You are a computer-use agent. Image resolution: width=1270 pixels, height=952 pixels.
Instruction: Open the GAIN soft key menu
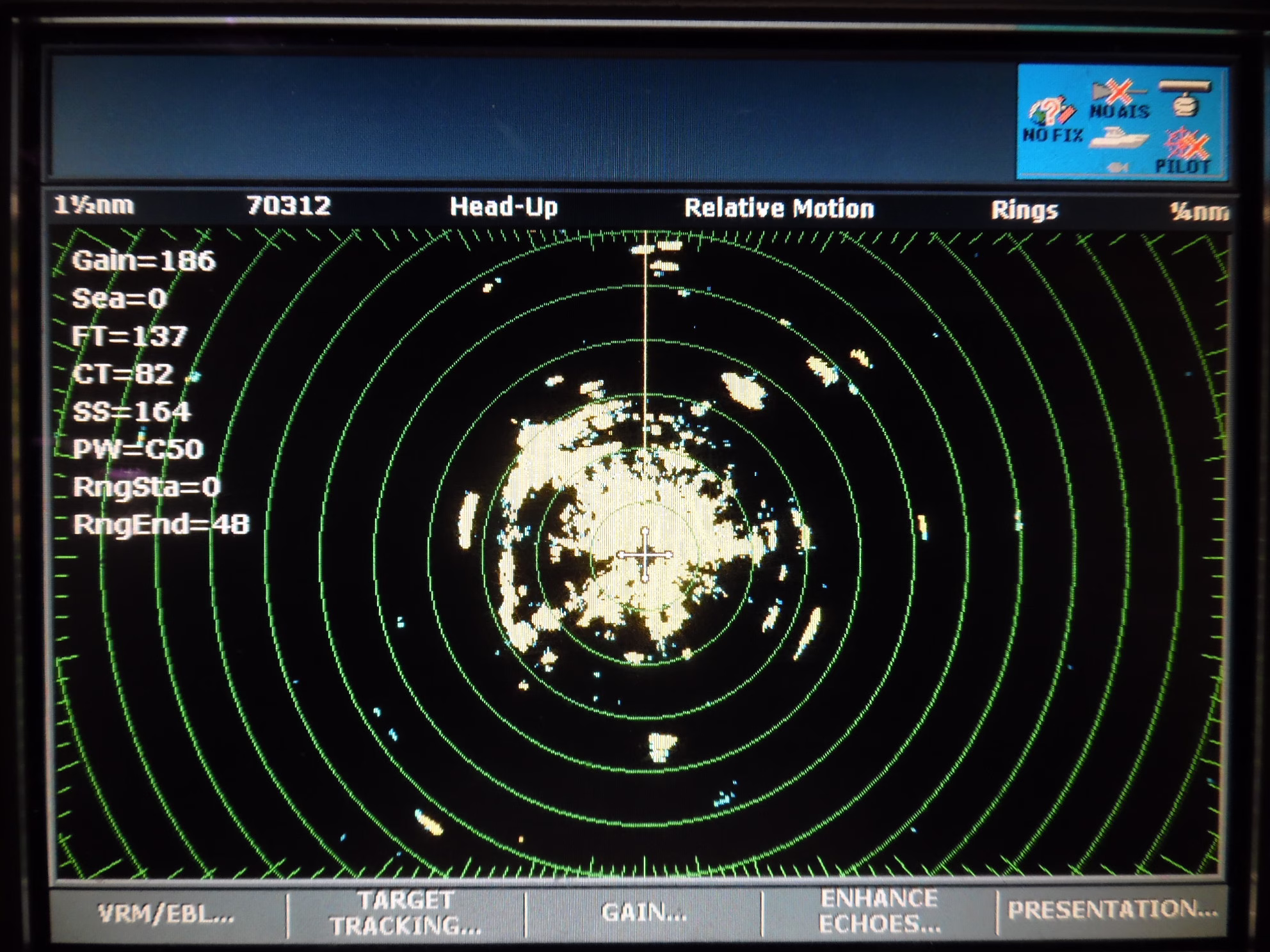[x=643, y=912]
